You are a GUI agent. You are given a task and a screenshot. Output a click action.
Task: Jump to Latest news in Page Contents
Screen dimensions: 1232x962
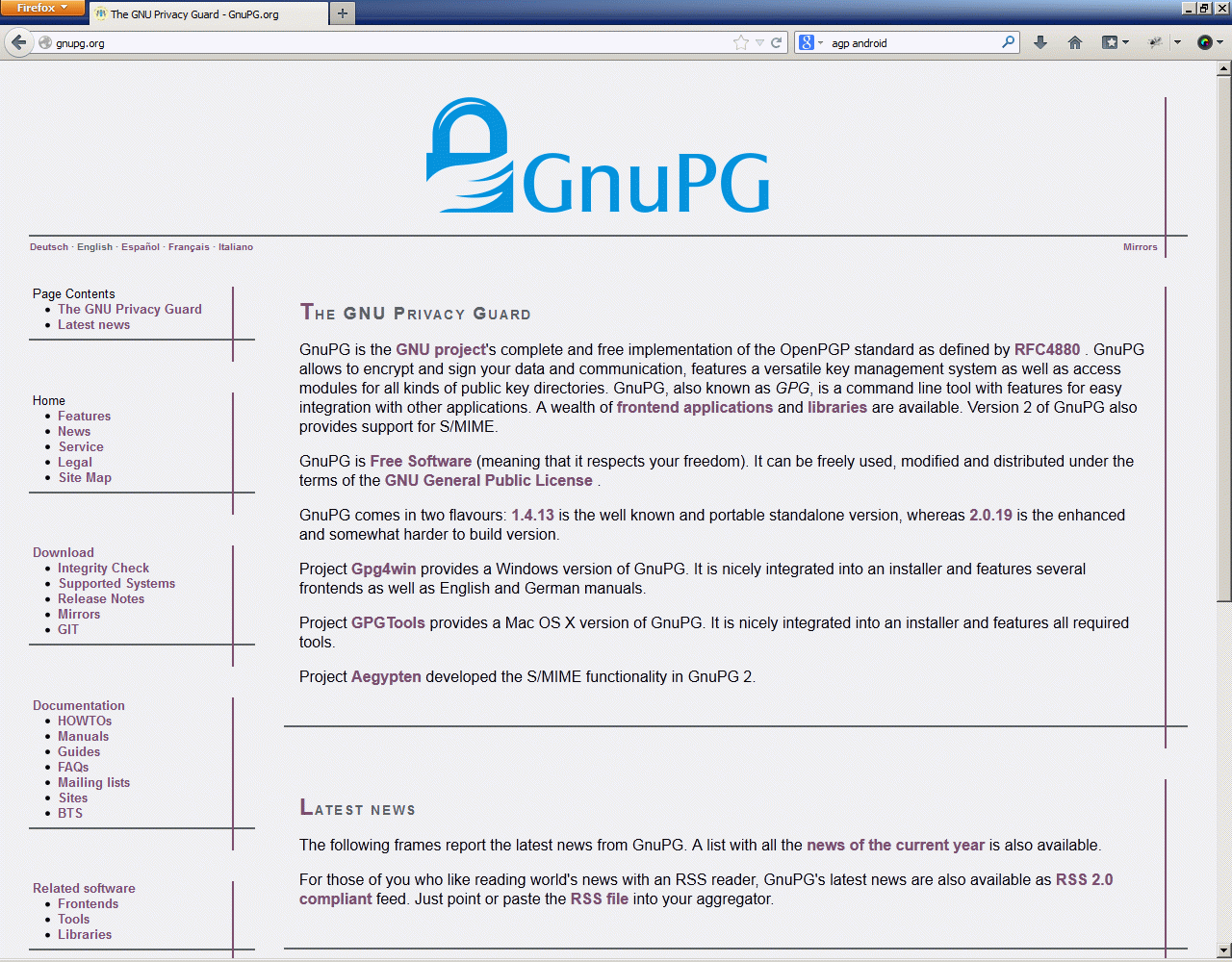(x=93, y=325)
